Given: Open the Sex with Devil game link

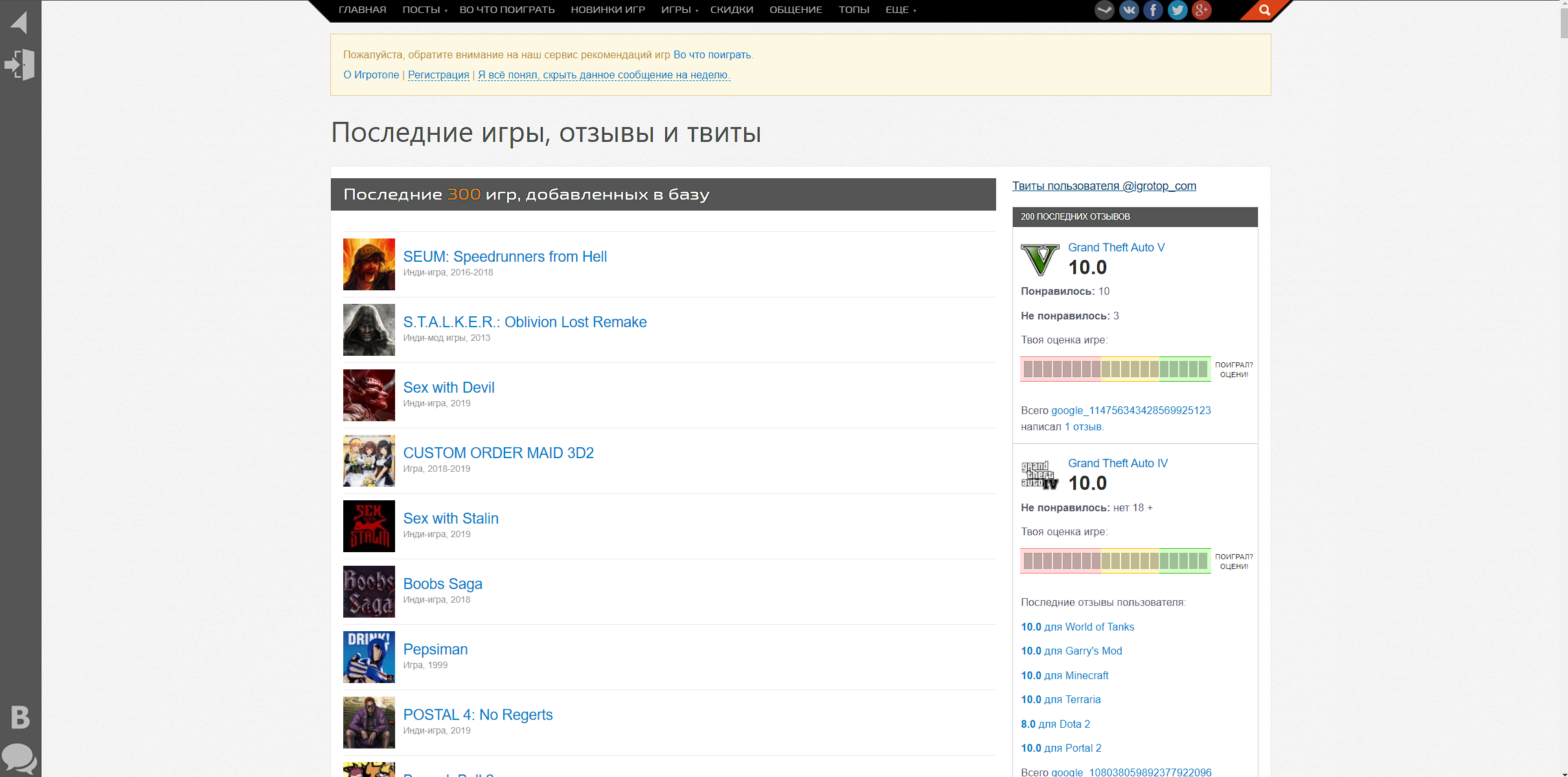Looking at the screenshot, I should [448, 388].
